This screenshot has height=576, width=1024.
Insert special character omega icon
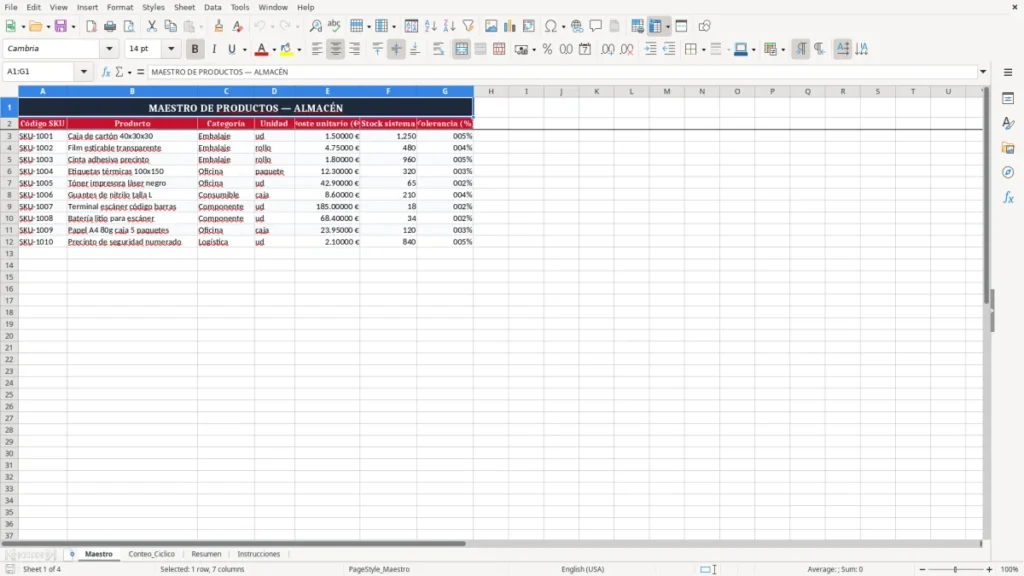[551, 26]
